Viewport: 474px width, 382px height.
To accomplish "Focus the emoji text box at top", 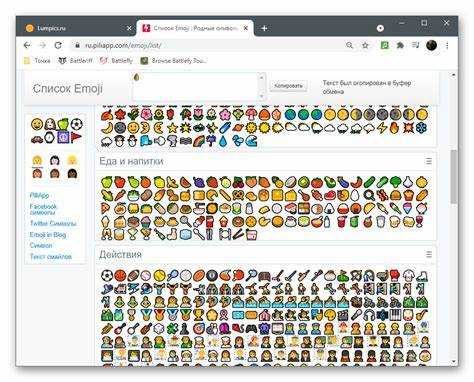I will pyautogui.click(x=196, y=86).
